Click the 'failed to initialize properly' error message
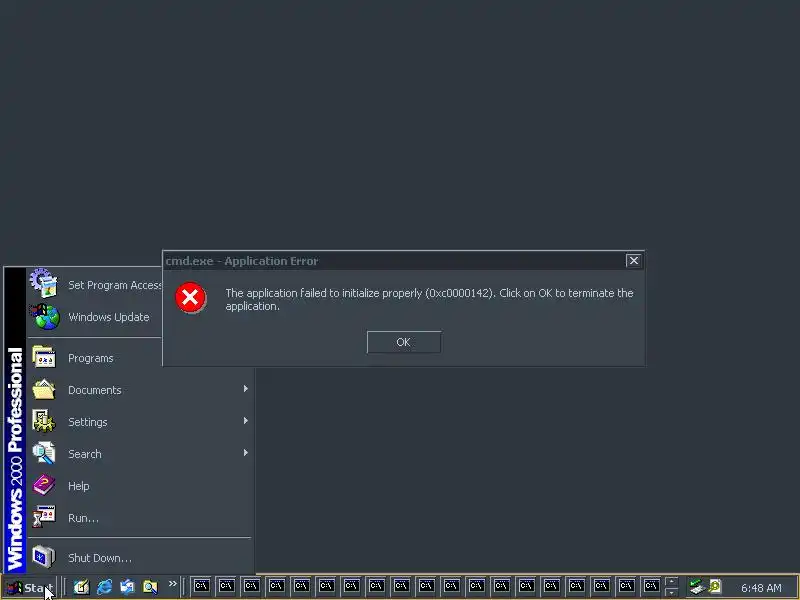The width and height of the screenshot is (800, 600). pos(429,299)
